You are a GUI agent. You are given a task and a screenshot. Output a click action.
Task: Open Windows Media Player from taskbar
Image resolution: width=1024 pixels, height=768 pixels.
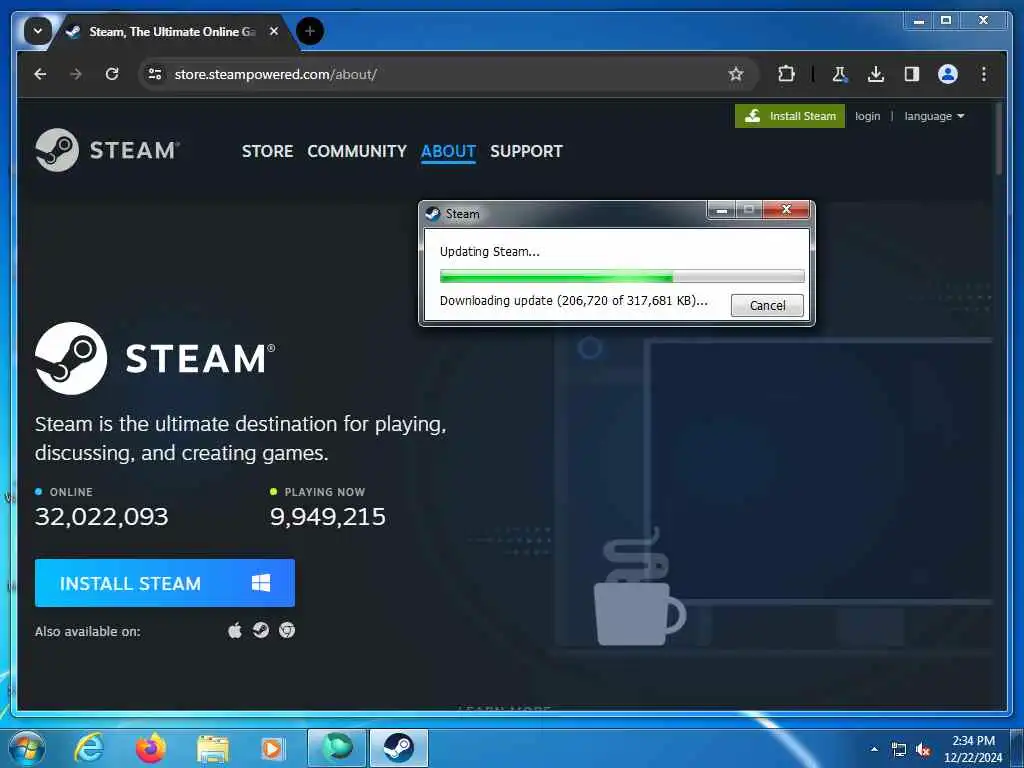tap(272, 749)
